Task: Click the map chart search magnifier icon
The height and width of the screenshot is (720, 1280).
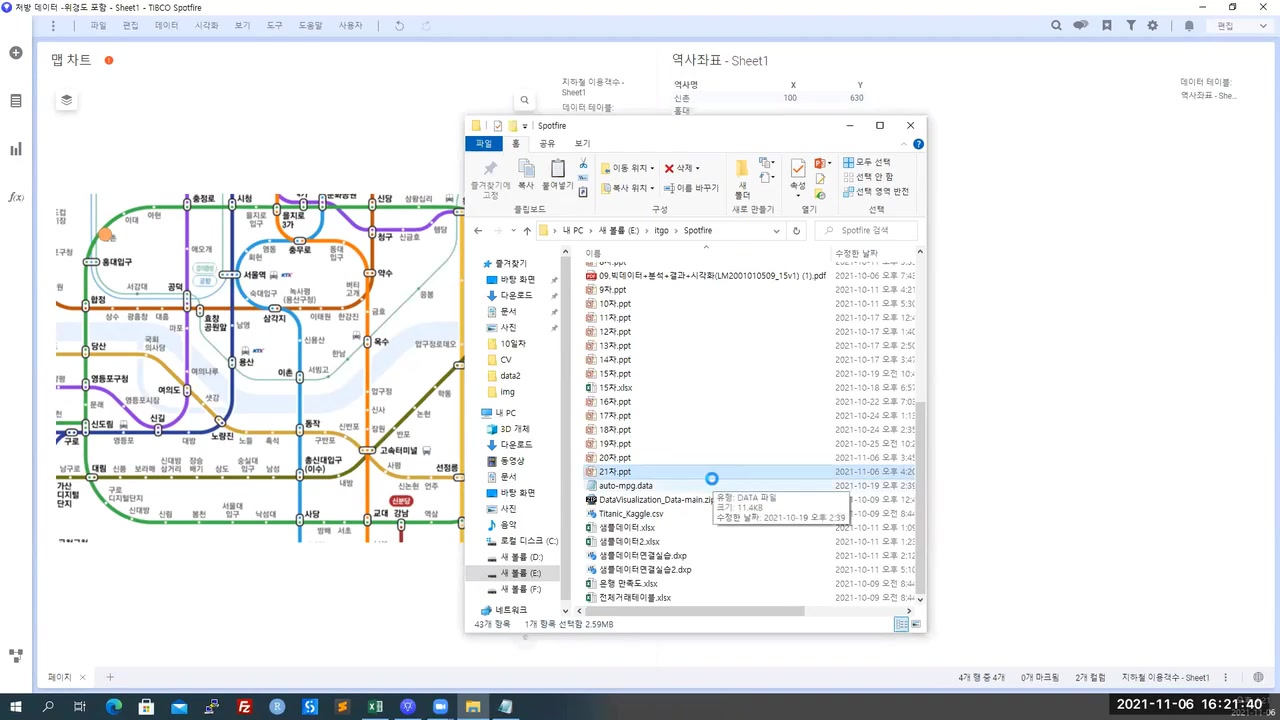Action: point(524,100)
